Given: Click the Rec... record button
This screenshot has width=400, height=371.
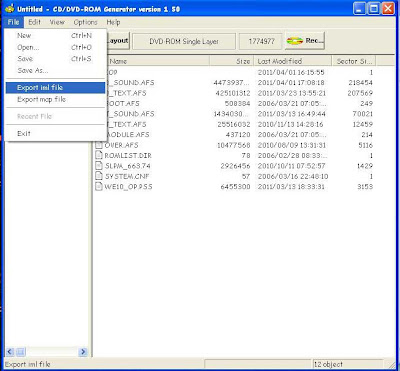Looking at the screenshot, I should point(304,41).
